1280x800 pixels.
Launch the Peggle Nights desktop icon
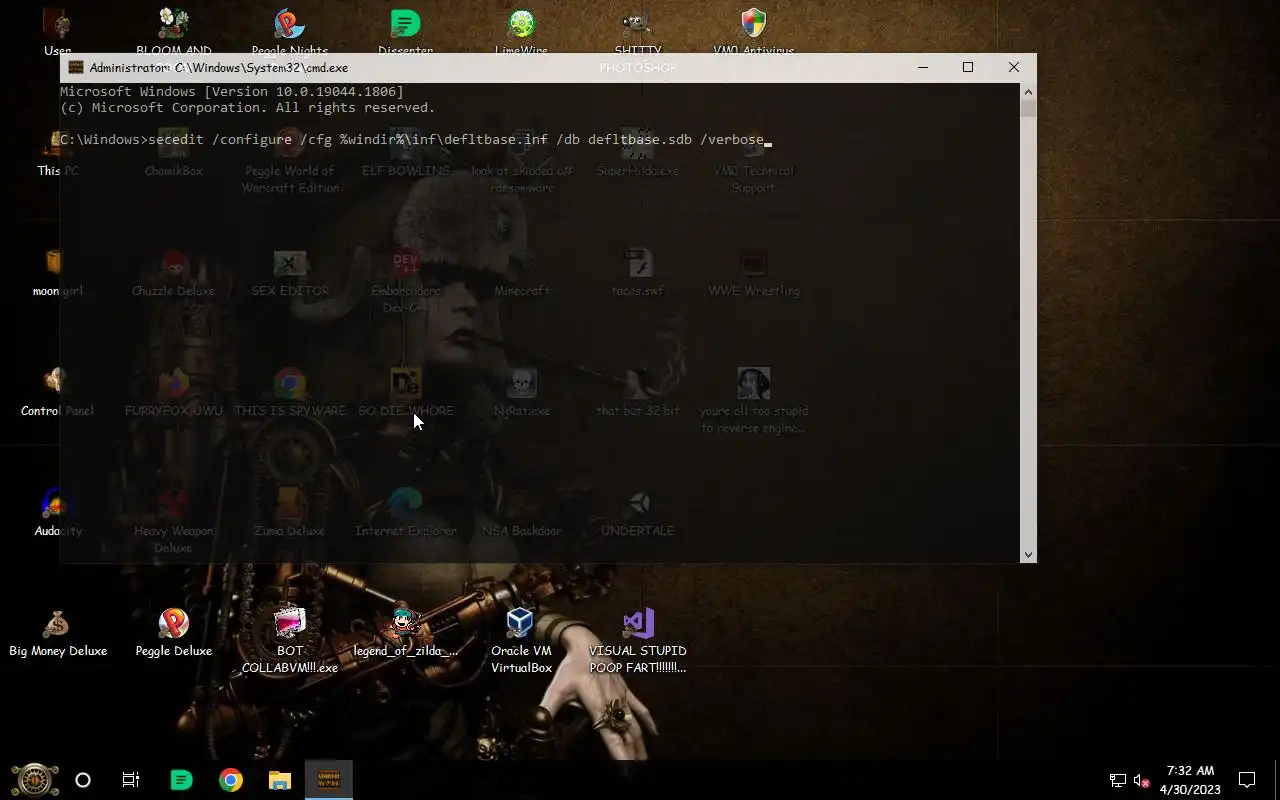coord(290,30)
